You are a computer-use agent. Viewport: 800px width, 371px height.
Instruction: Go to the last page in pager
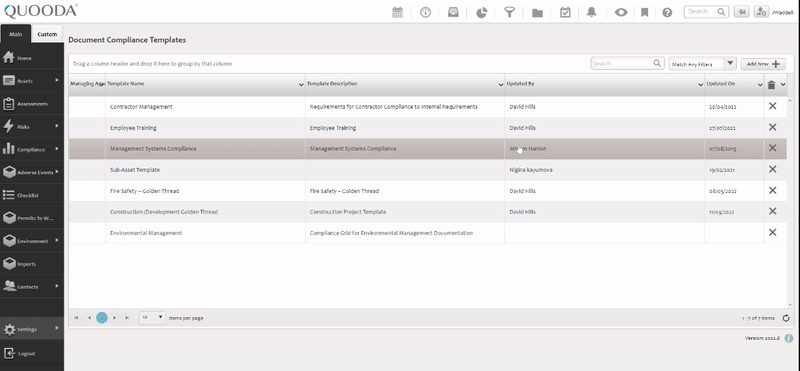click(x=128, y=317)
